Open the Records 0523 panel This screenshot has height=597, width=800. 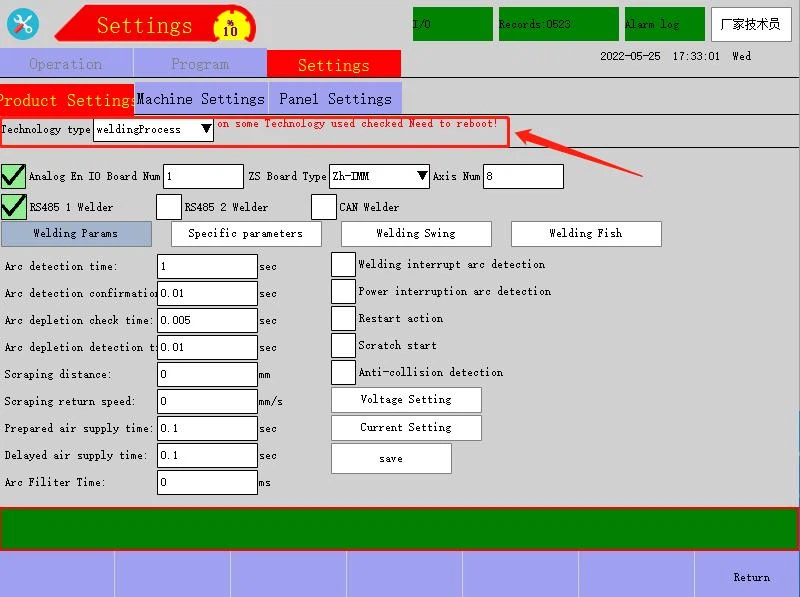558,24
